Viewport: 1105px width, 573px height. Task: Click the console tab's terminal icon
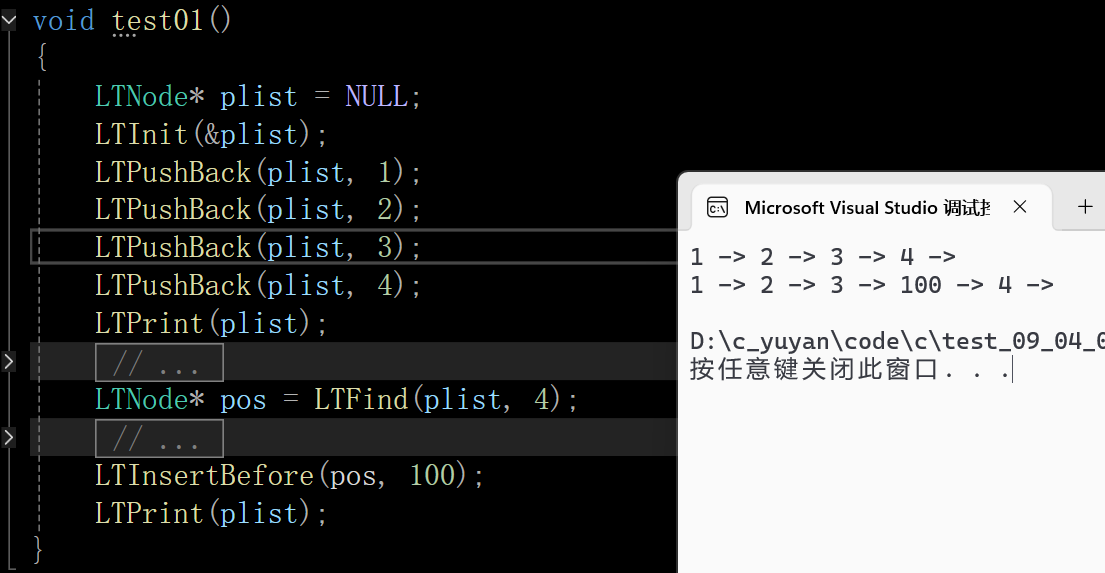tap(717, 208)
